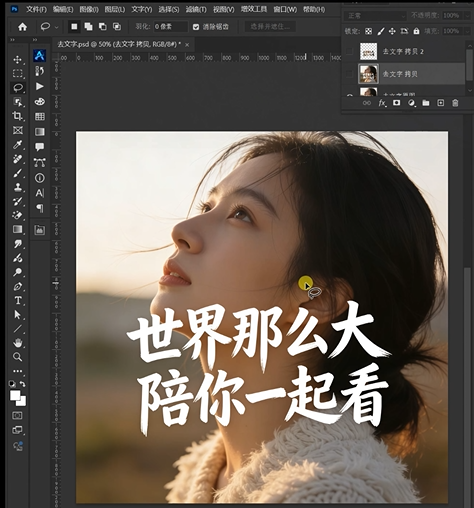Select the Object Selection tool
The width and height of the screenshot is (474, 508).
pyautogui.click(x=17, y=102)
